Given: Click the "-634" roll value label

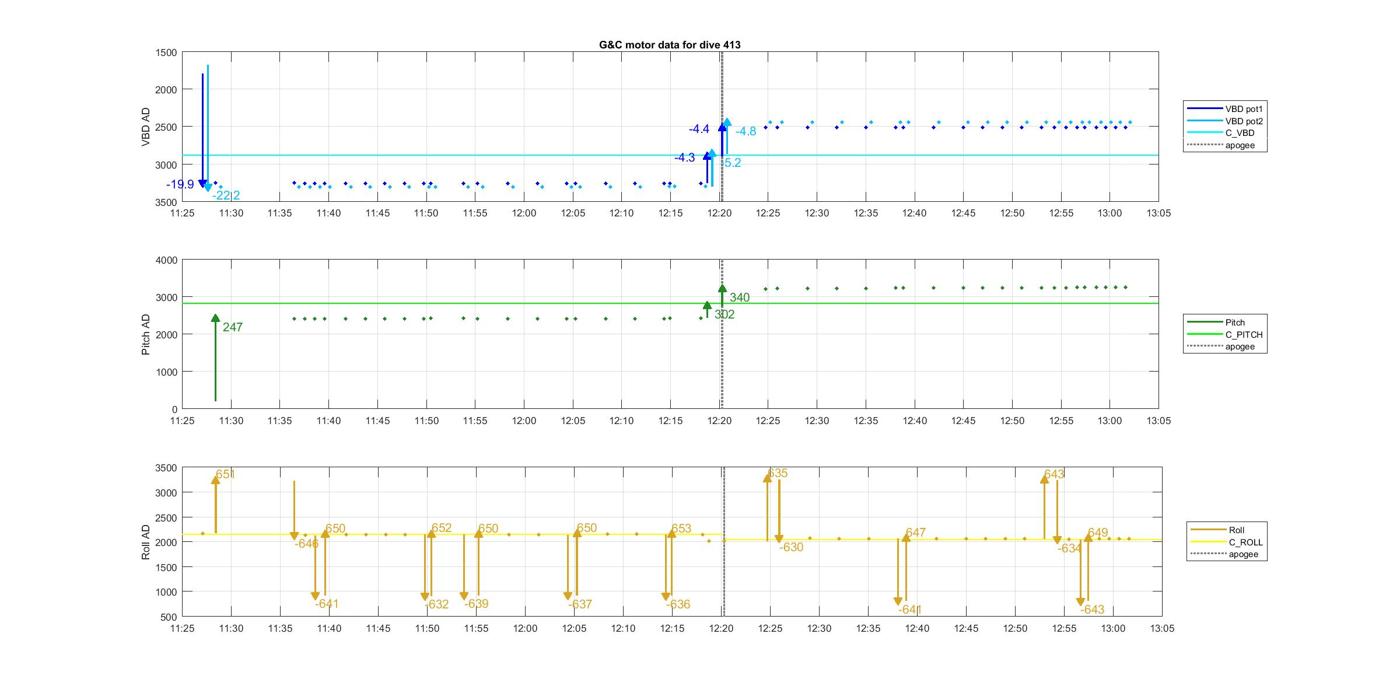Looking at the screenshot, I should (x=1070, y=548).
